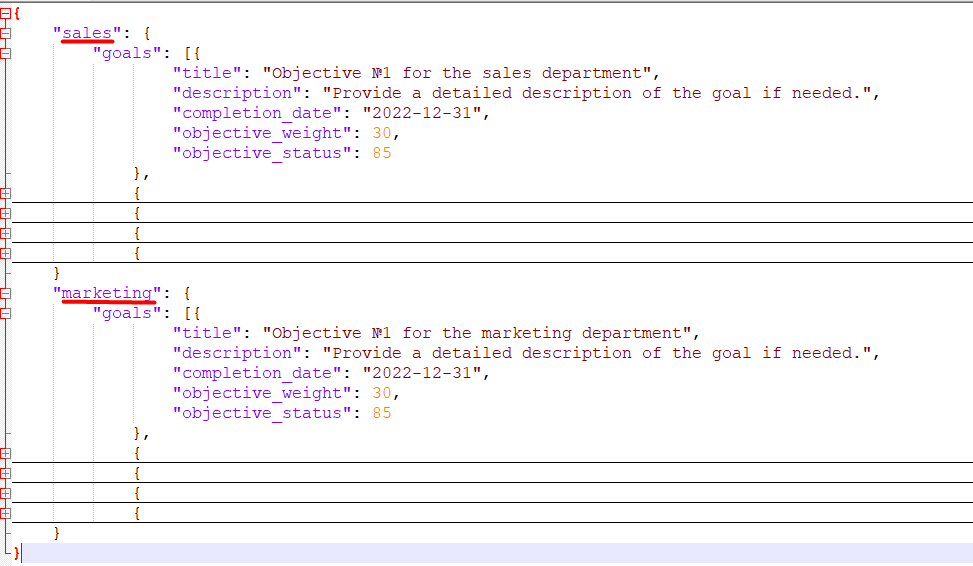Expand the last collapsed goal under marketing

pos(5,513)
